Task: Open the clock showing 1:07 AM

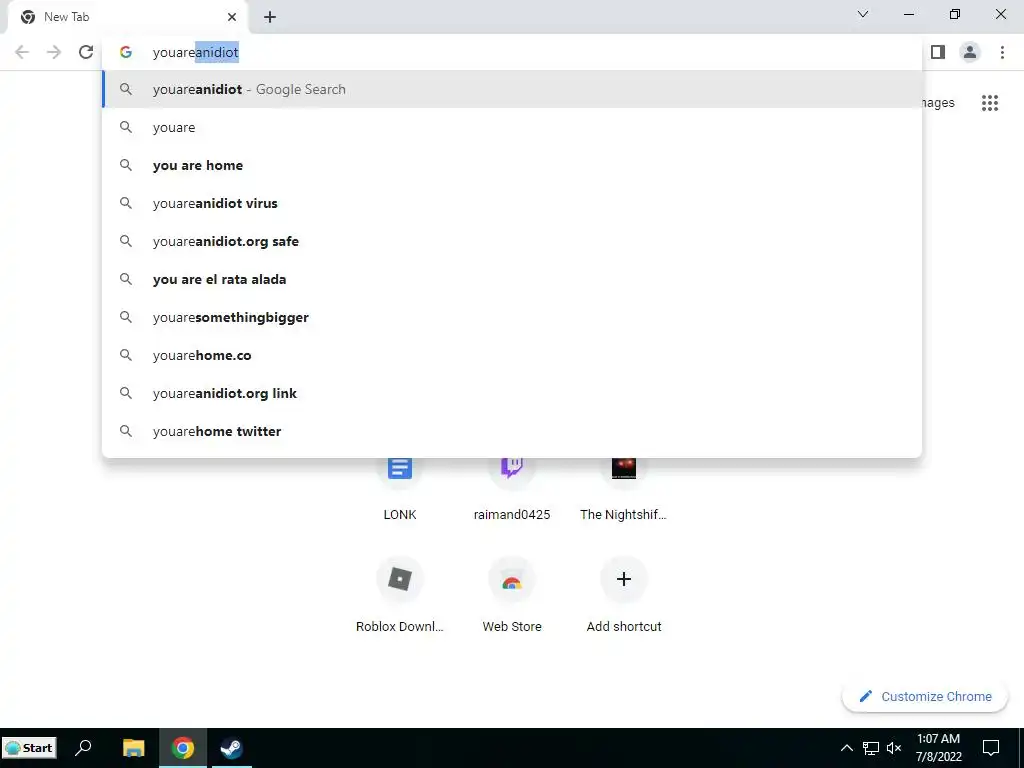Action: click(x=938, y=748)
